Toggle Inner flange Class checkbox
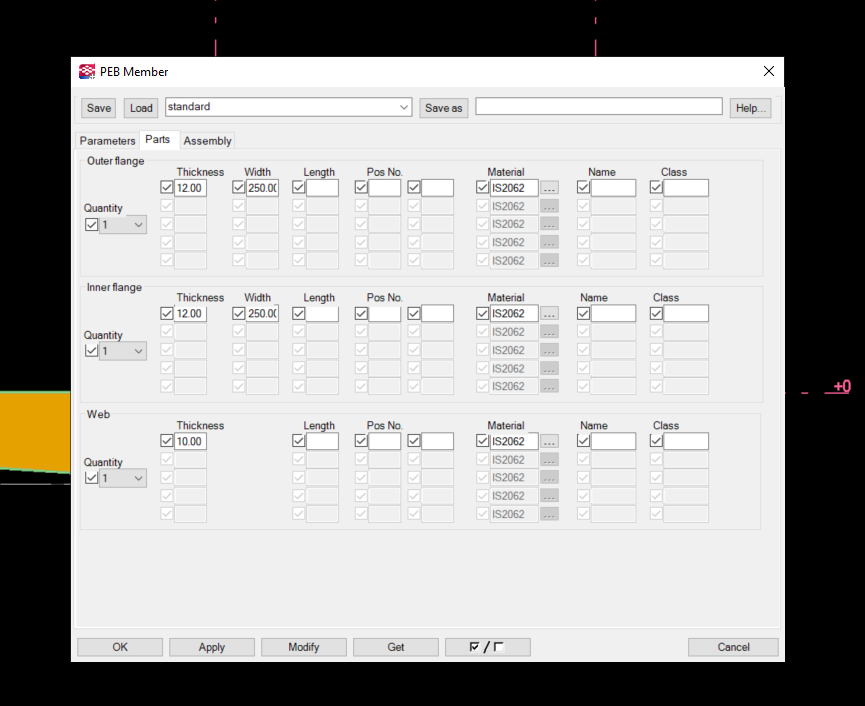This screenshot has width=865, height=706. (x=656, y=313)
